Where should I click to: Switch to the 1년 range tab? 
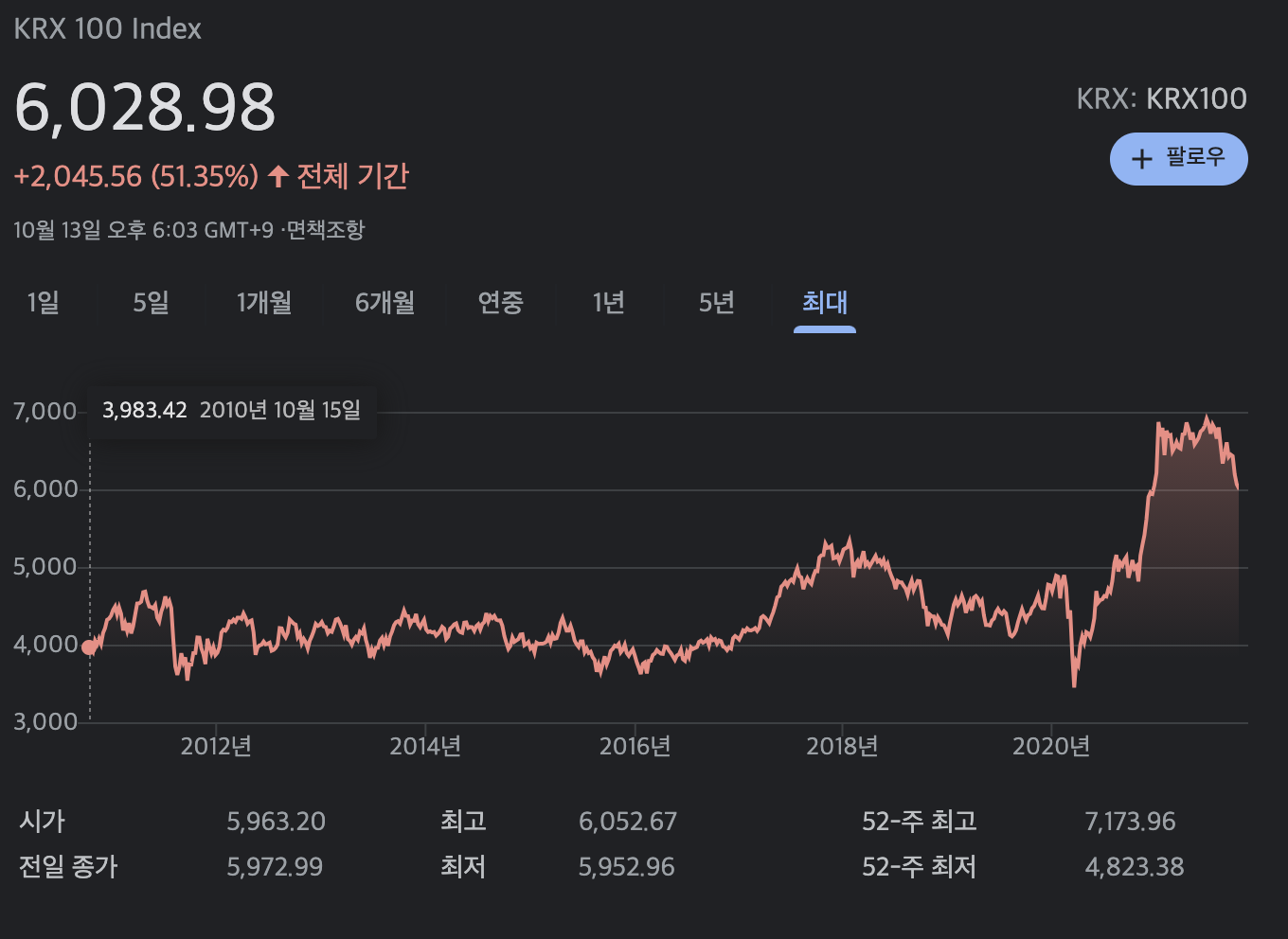pyautogui.click(x=609, y=303)
